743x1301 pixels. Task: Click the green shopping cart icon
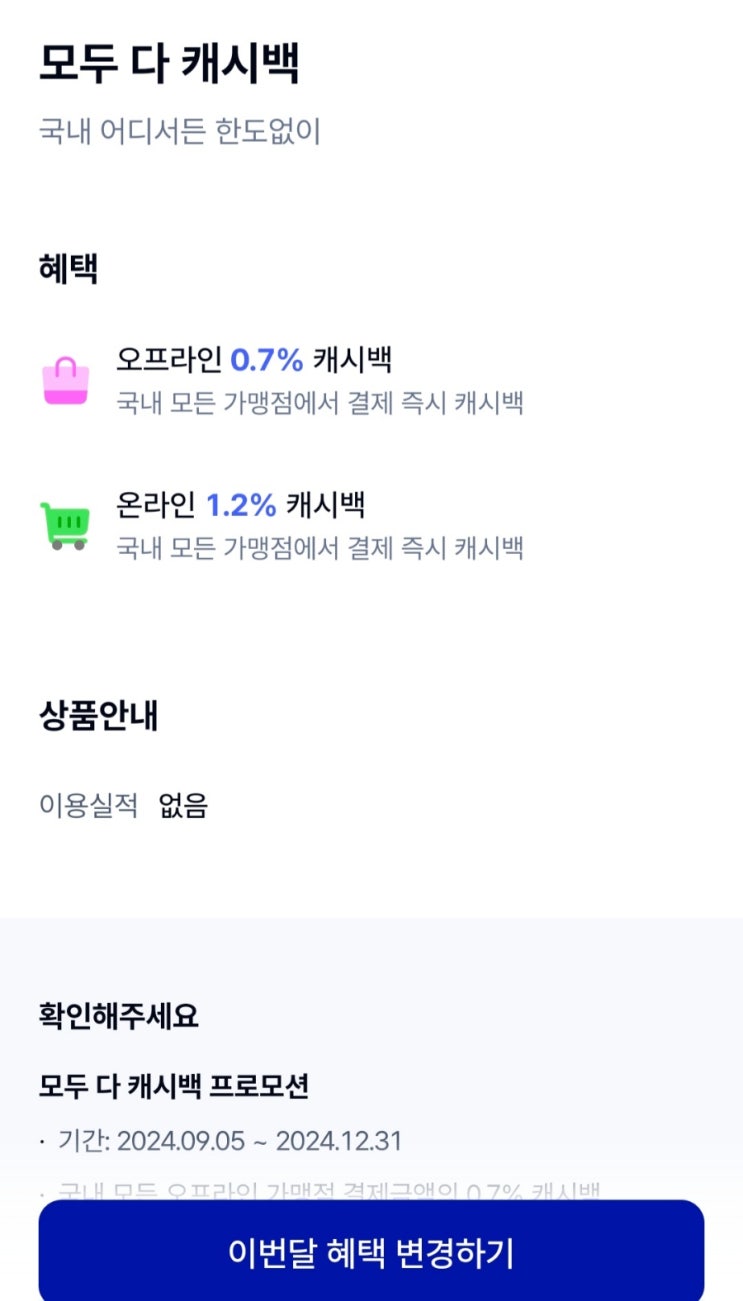point(66,525)
